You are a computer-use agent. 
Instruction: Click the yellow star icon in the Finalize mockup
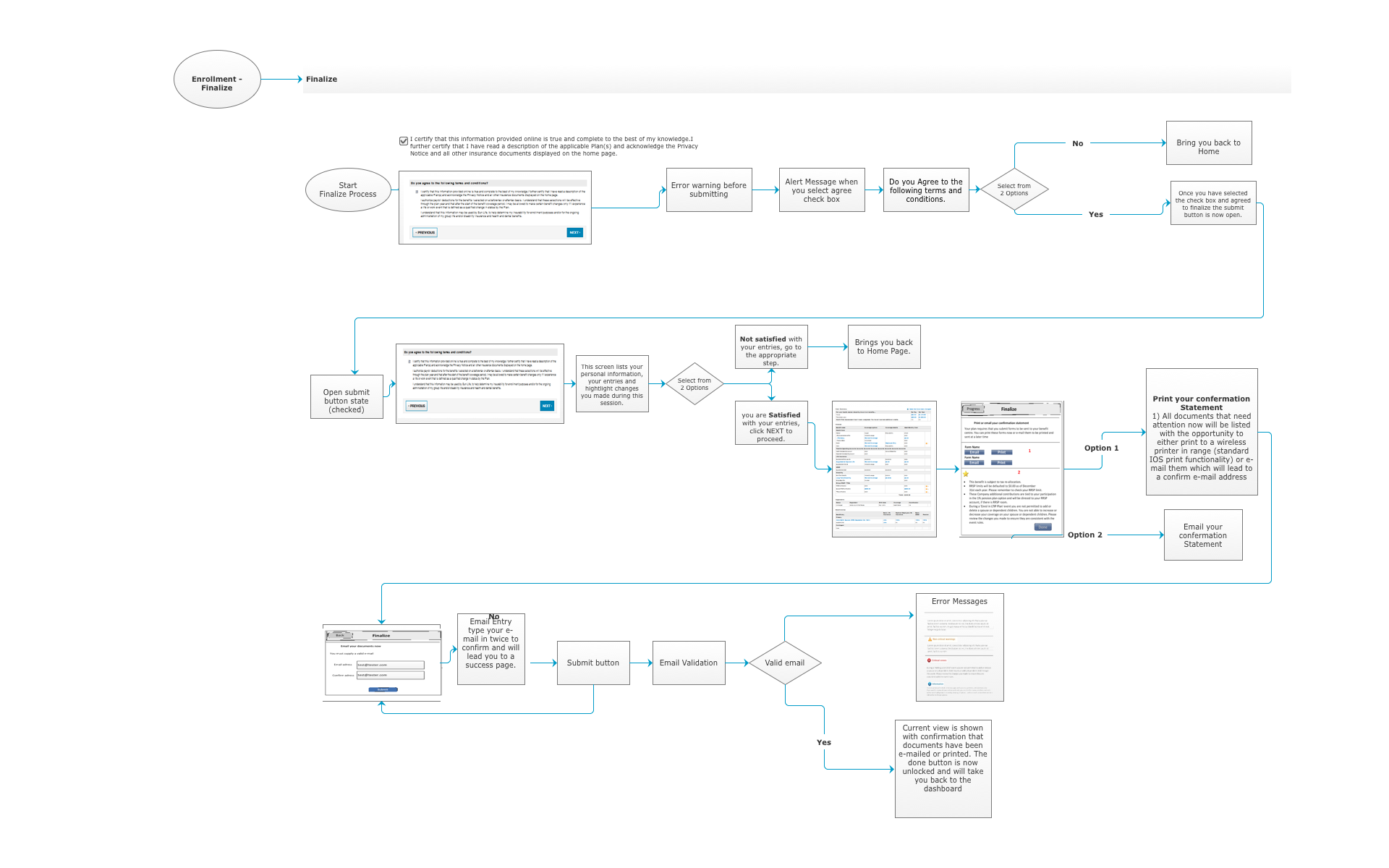(966, 474)
